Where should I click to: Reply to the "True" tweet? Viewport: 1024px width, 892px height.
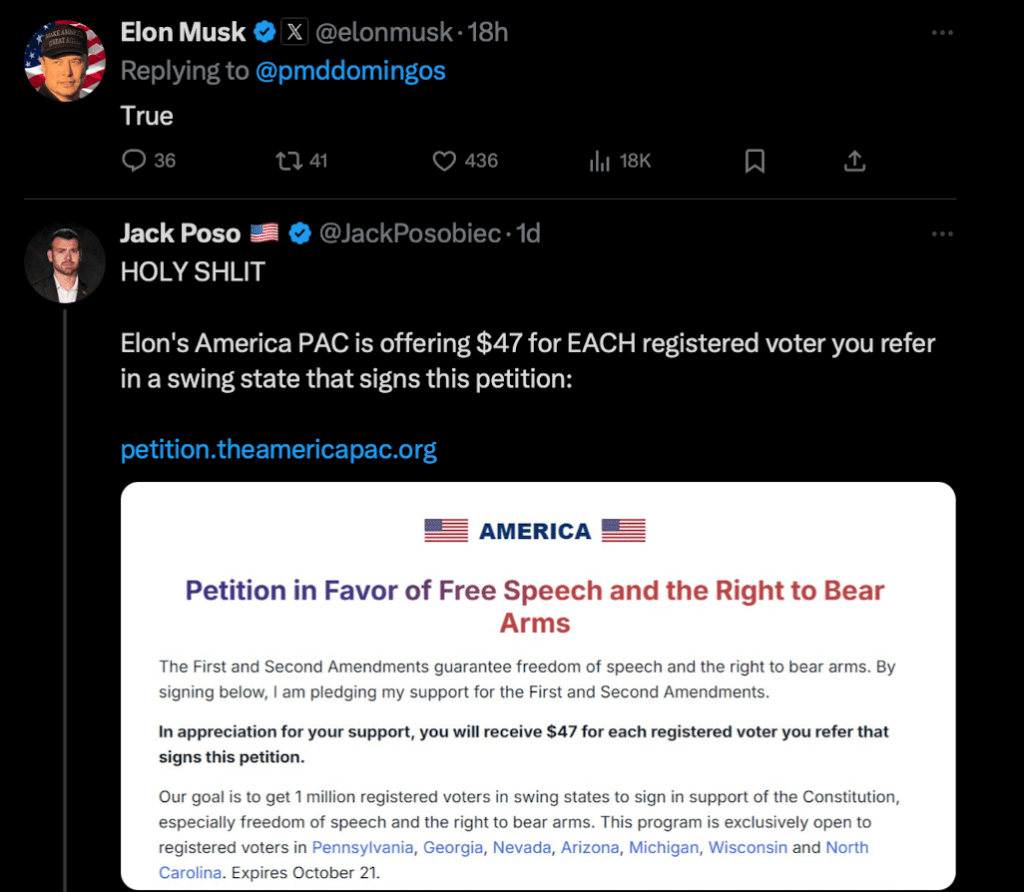(134, 161)
